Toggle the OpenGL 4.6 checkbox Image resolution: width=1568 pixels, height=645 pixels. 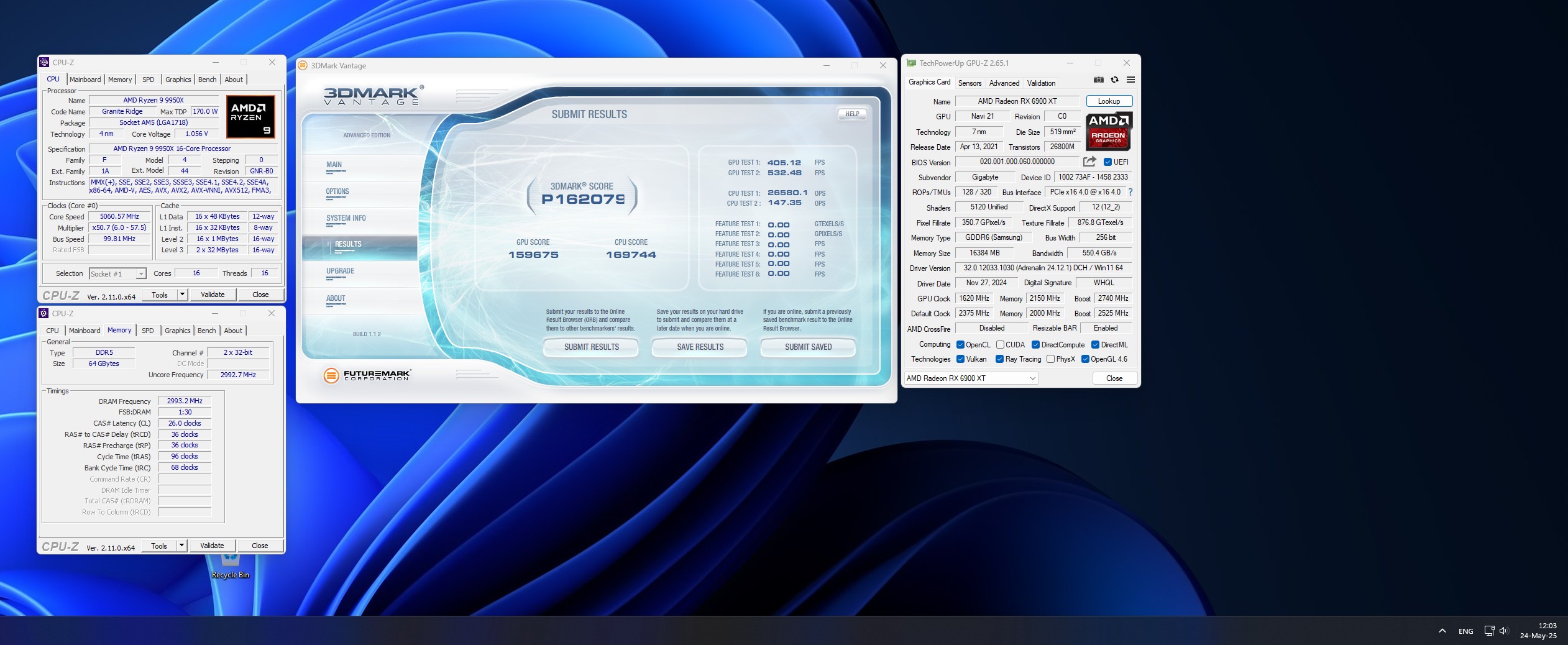click(x=1085, y=359)
